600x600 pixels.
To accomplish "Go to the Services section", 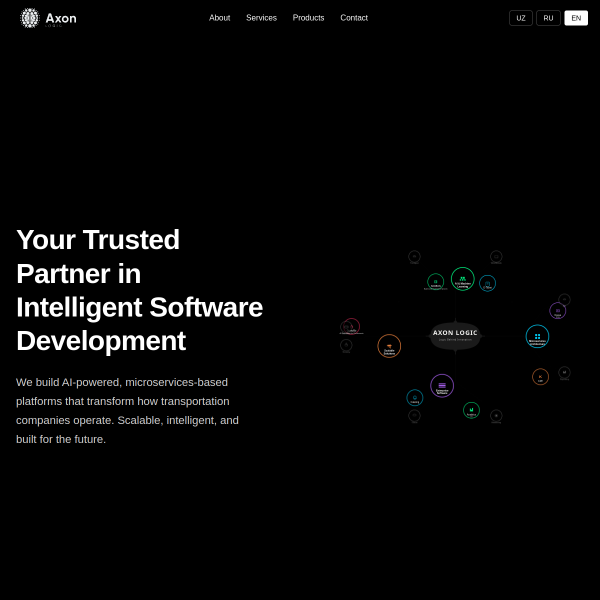I will [x=261, y=18].
